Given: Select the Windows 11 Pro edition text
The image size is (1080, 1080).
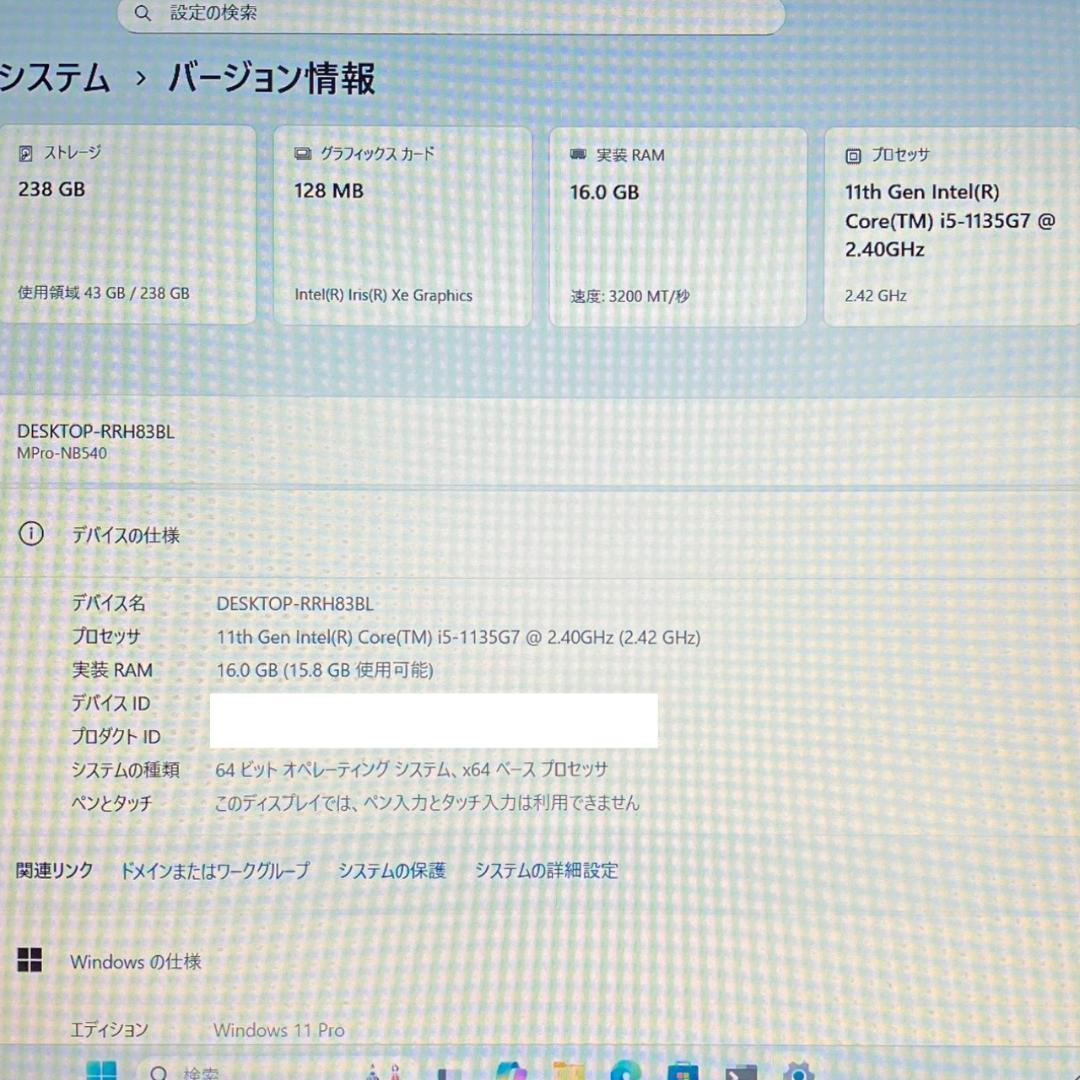Looking at the screenshot, I should [279, 1030].
